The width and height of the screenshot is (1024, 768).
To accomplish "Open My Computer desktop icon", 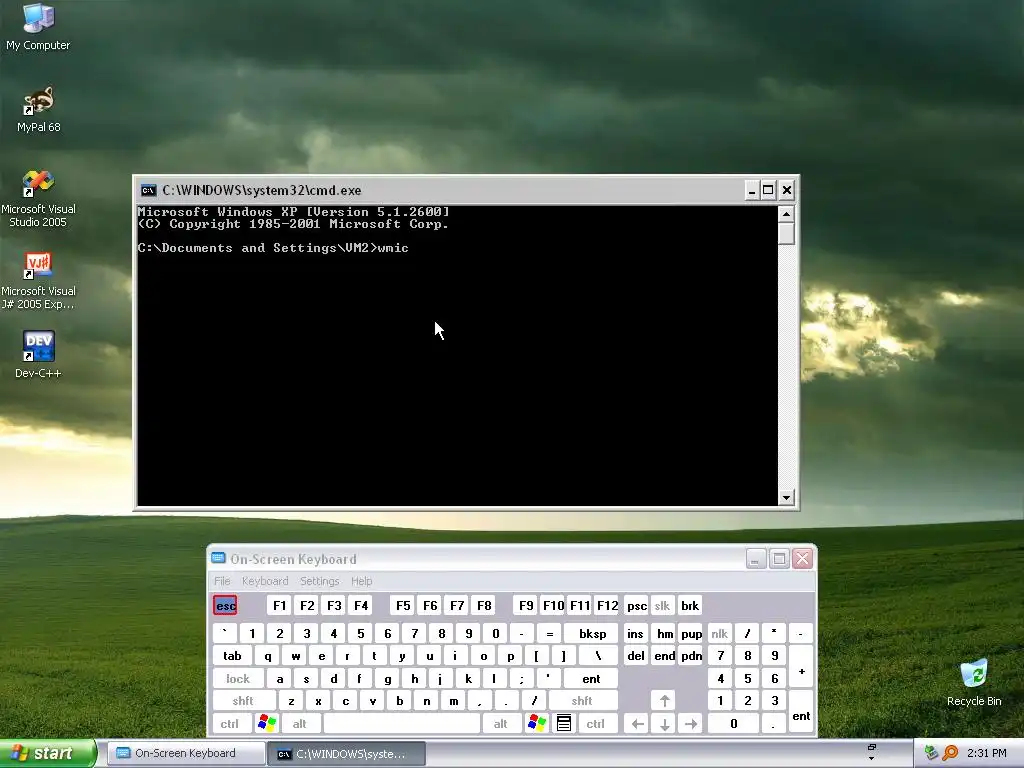I will [x=38, y=26].
